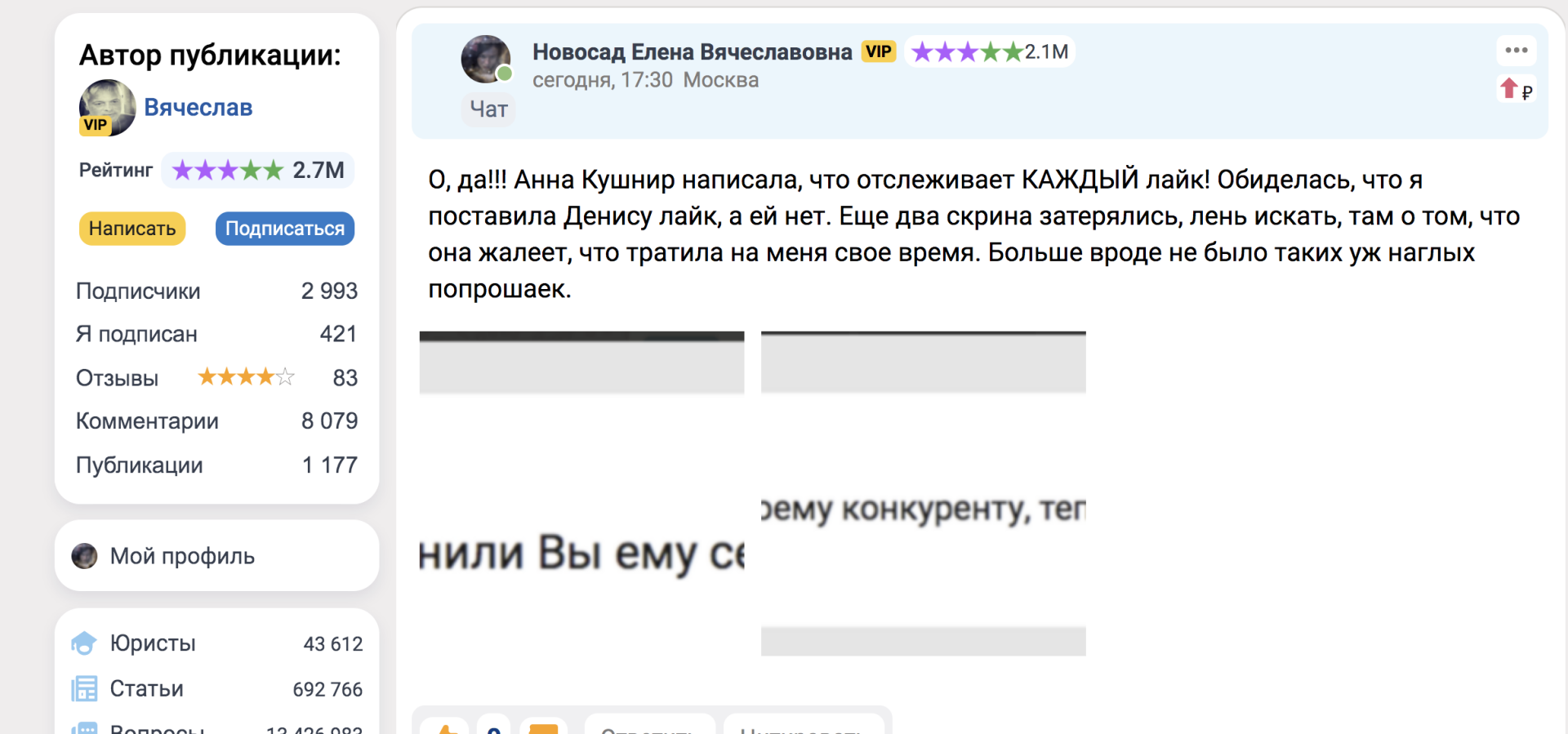This screenshot has height=734, width=1568.
Task: Click VIP badge next to Новосад Елена
Action: pos(879,51)
